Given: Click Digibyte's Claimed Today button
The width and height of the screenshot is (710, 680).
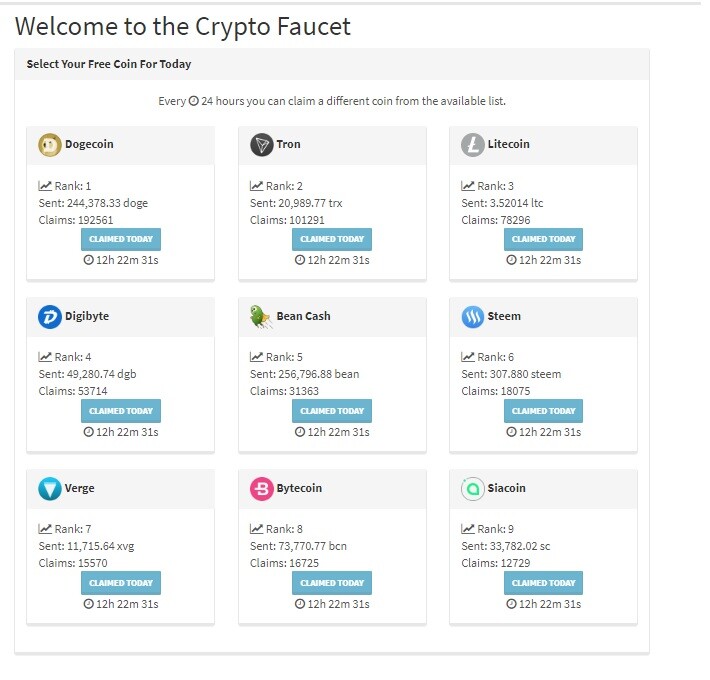Looking at the screenshot, I should coord(121,411).
